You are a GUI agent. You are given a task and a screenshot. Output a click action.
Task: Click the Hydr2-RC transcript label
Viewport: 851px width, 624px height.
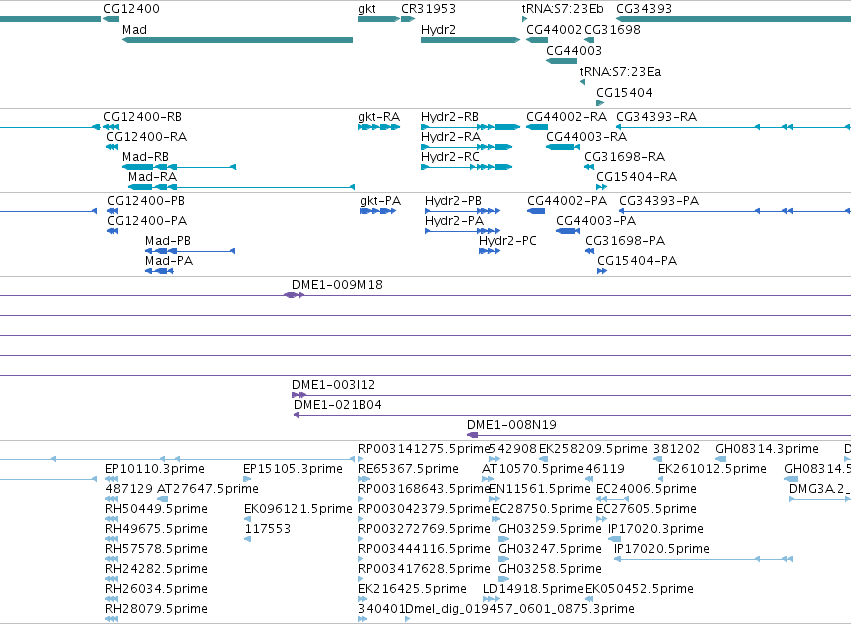(x=450, y=157)
